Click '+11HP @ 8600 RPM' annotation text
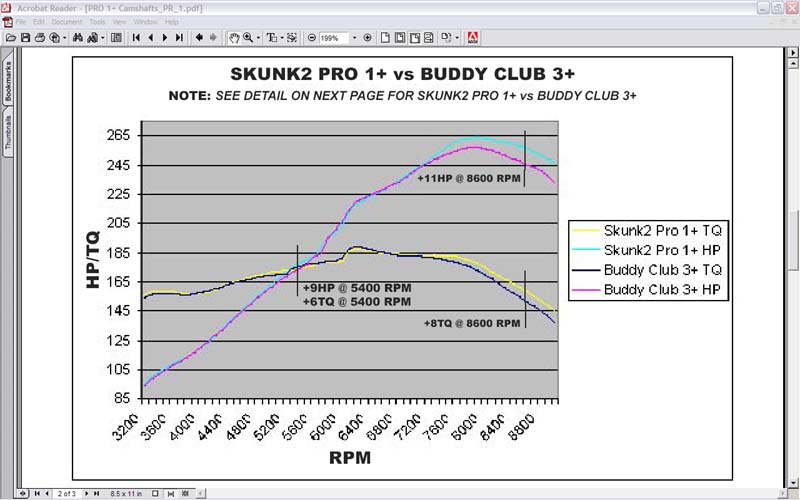The image size is (800, 500). [x=469, y=179]
